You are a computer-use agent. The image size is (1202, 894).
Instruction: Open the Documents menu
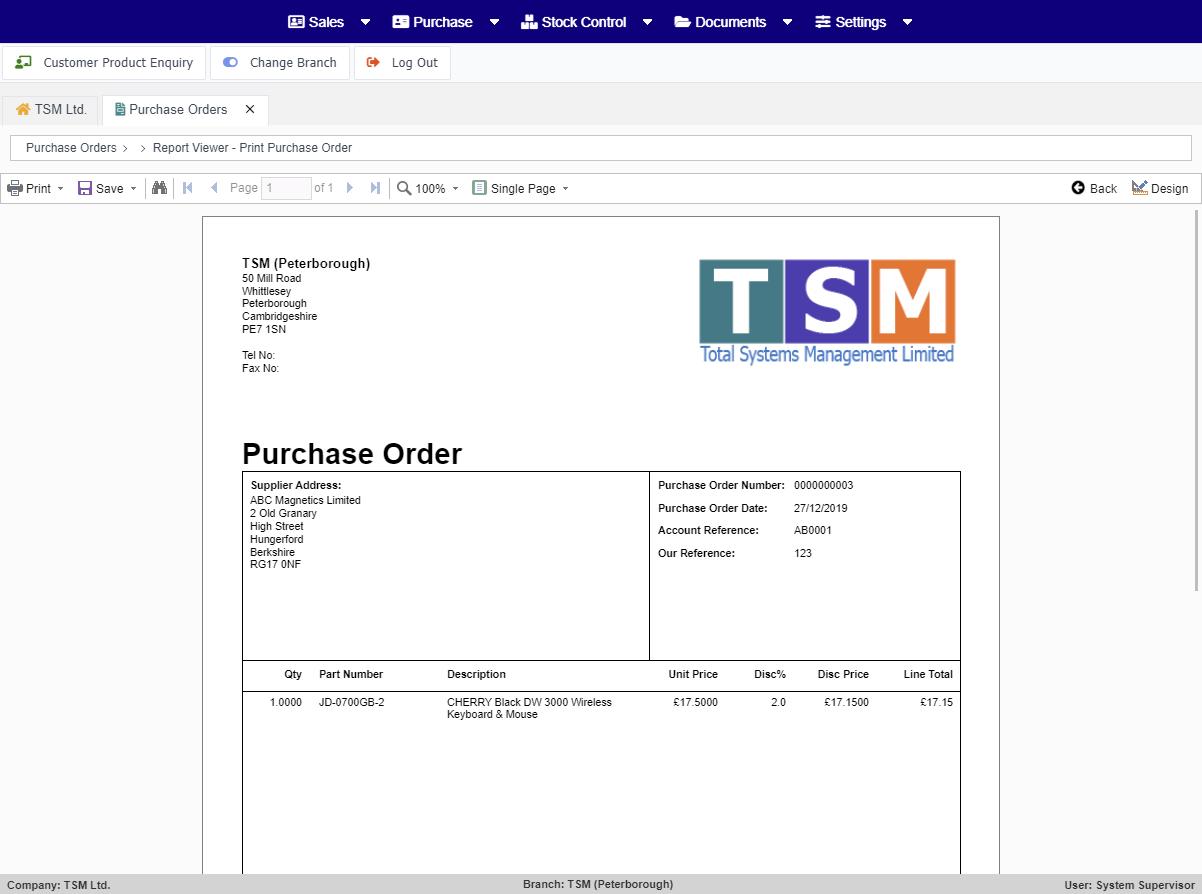click(x=720, y=22)
